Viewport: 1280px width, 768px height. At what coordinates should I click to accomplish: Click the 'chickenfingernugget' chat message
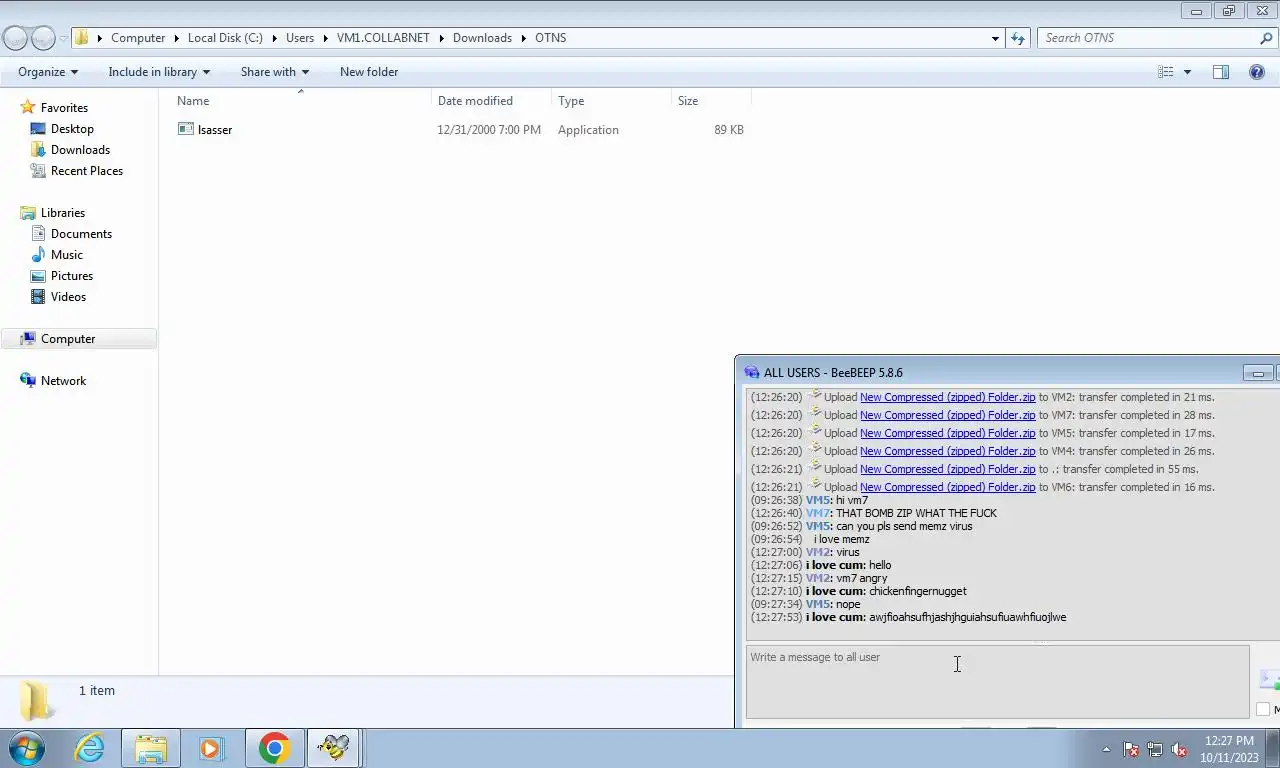917,591
